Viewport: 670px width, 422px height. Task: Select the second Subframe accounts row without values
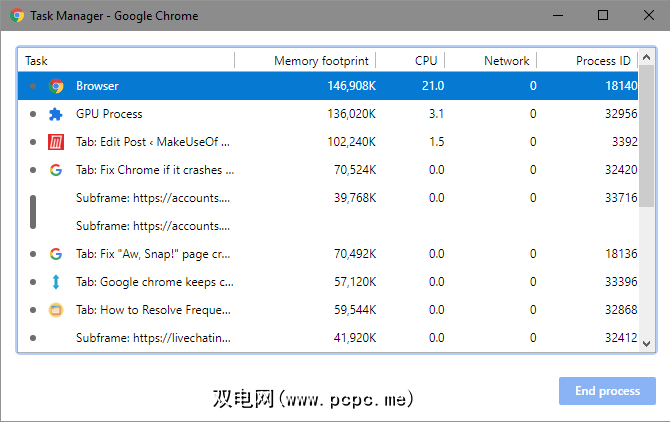[x=328, y=226]
